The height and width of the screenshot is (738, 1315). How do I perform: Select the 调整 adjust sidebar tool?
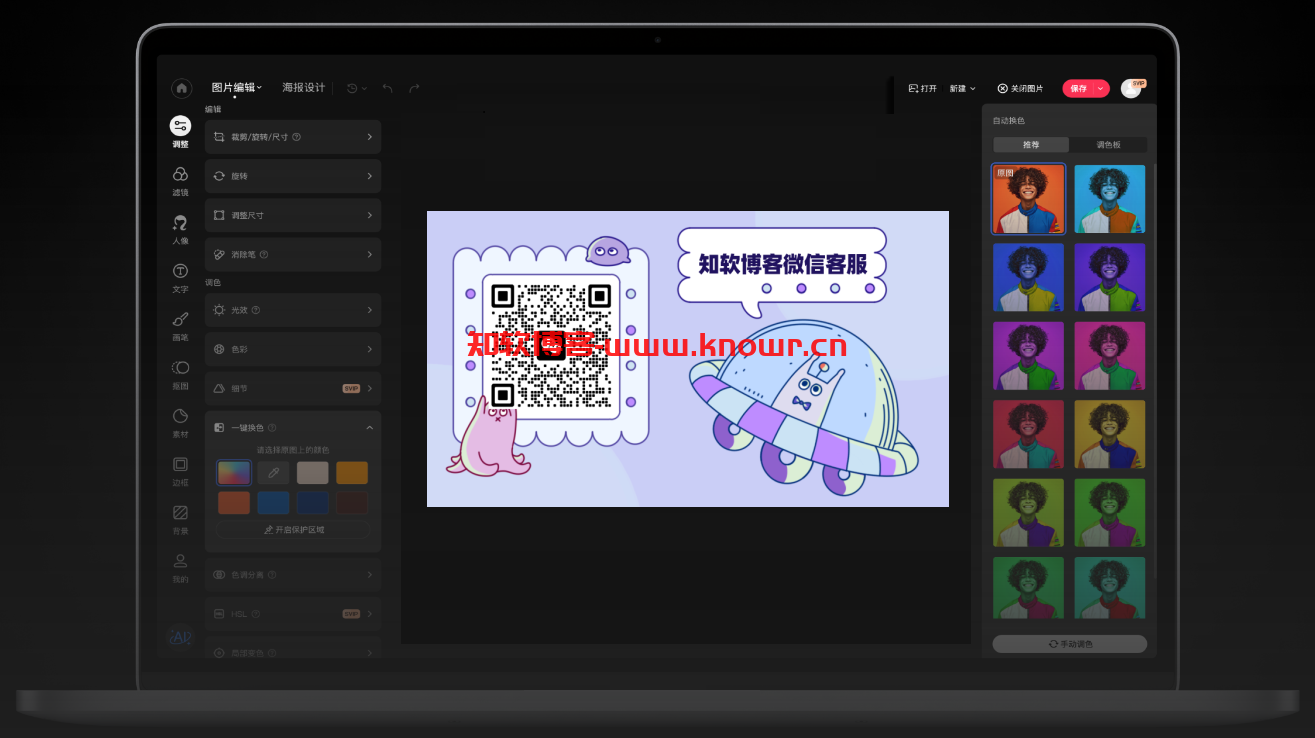(180, 131)
